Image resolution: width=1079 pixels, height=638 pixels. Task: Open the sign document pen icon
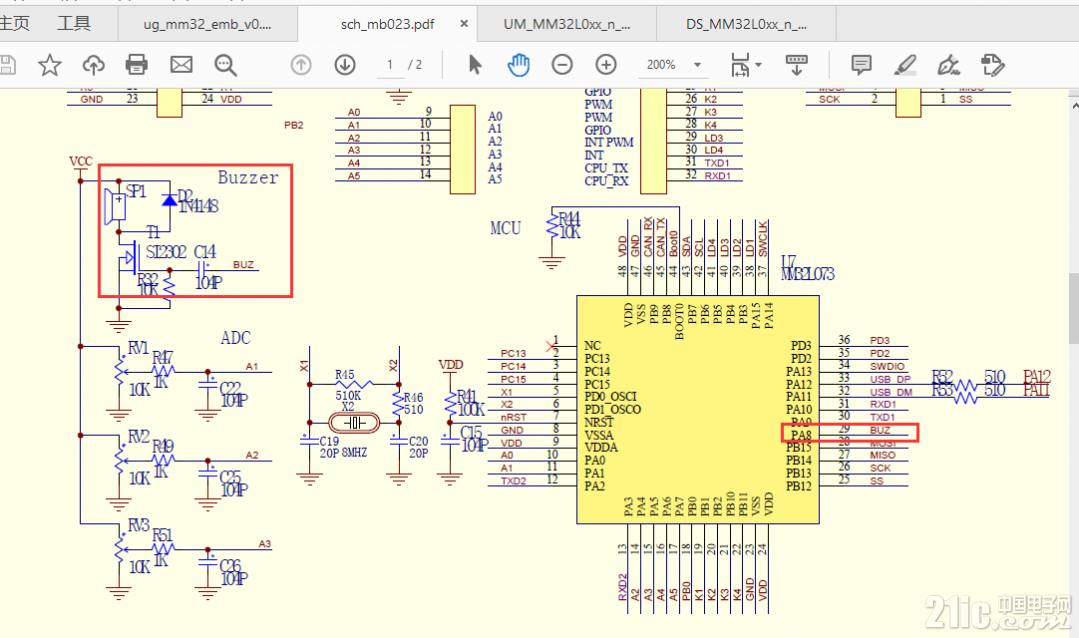click(x=948, y=65)
